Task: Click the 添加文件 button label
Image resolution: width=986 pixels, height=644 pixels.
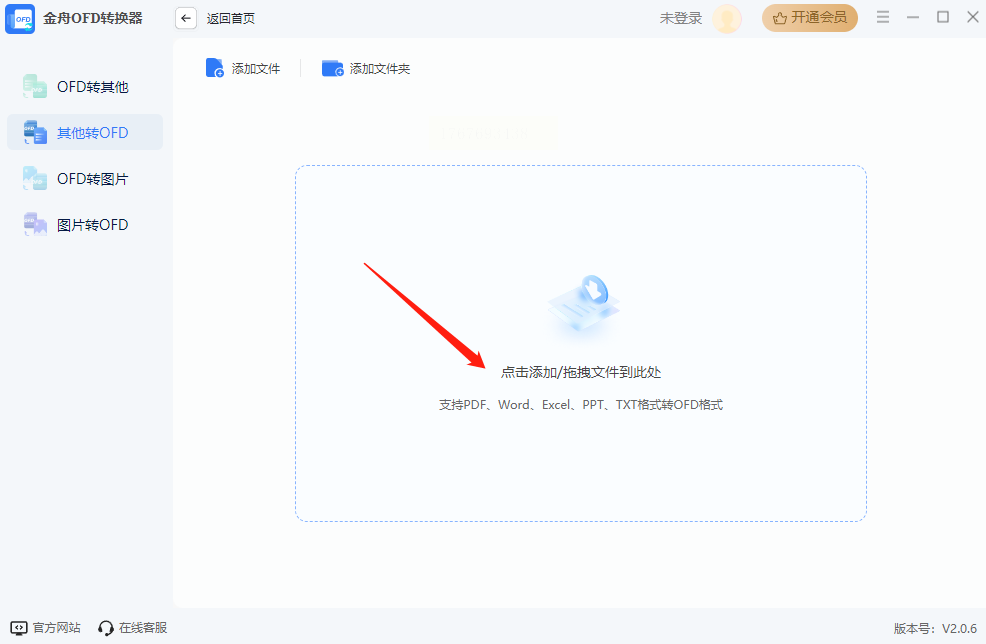Action: click(x=256, y=69)
